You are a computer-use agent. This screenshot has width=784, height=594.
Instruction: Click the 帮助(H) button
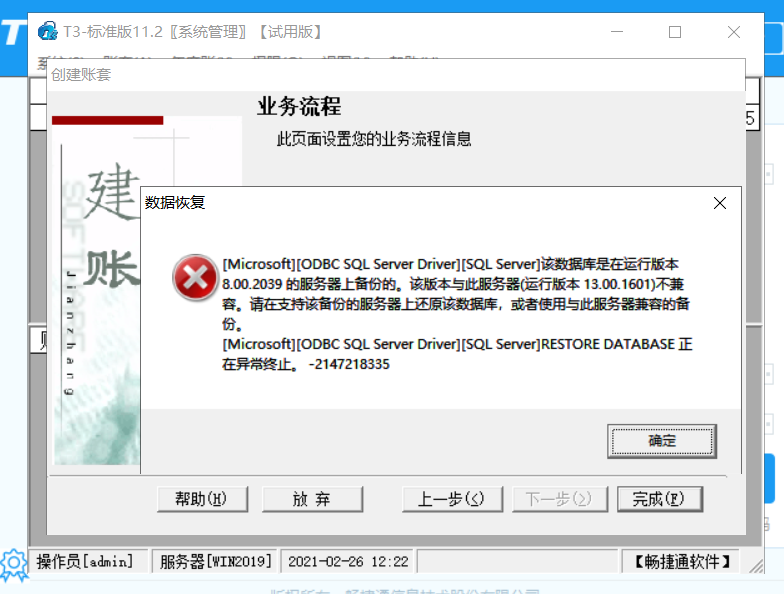click(x=202, y=499)
